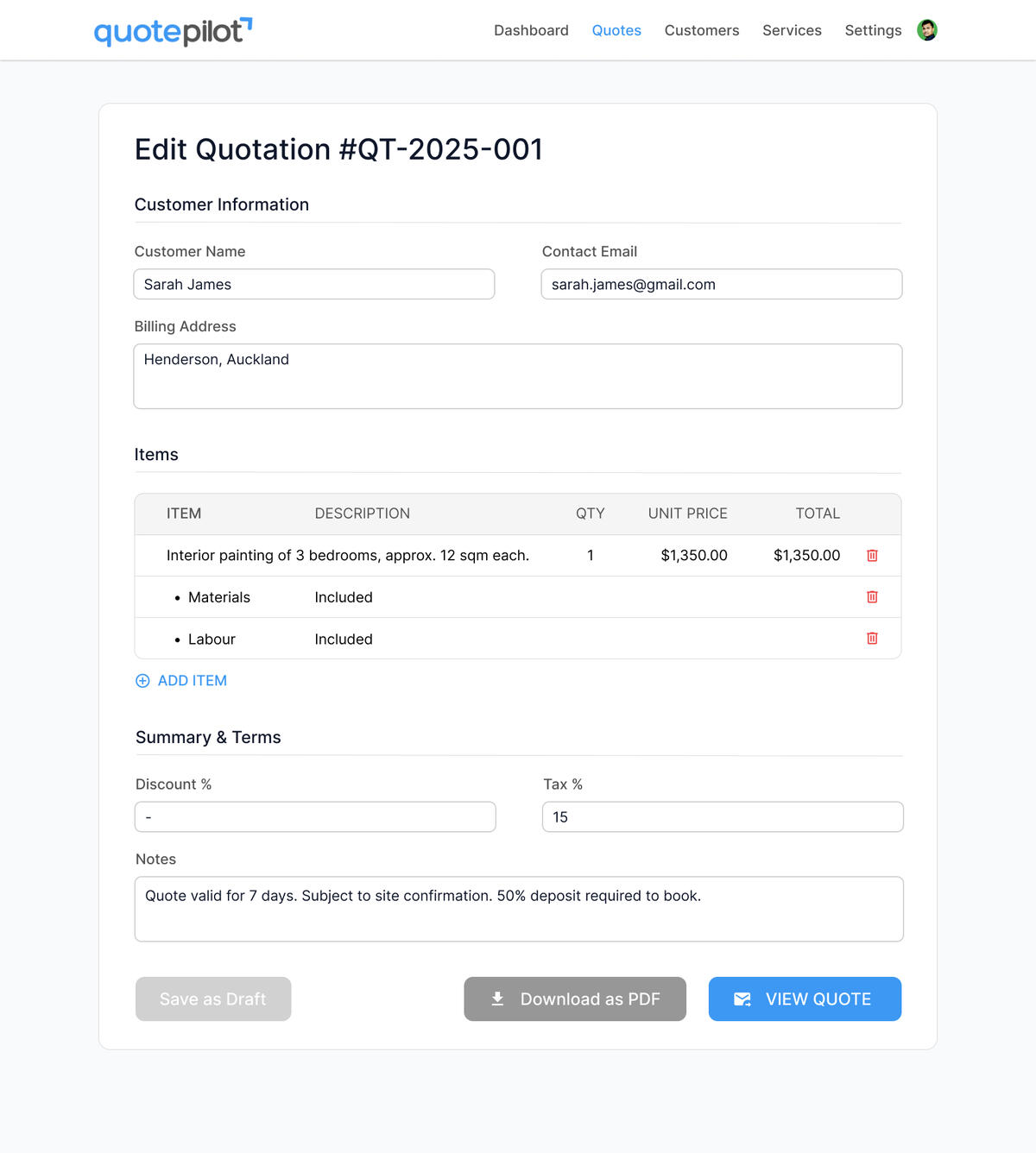Click into the Contact Email field
This screenshot has width=1036, height=1153.
coord(722,284)
